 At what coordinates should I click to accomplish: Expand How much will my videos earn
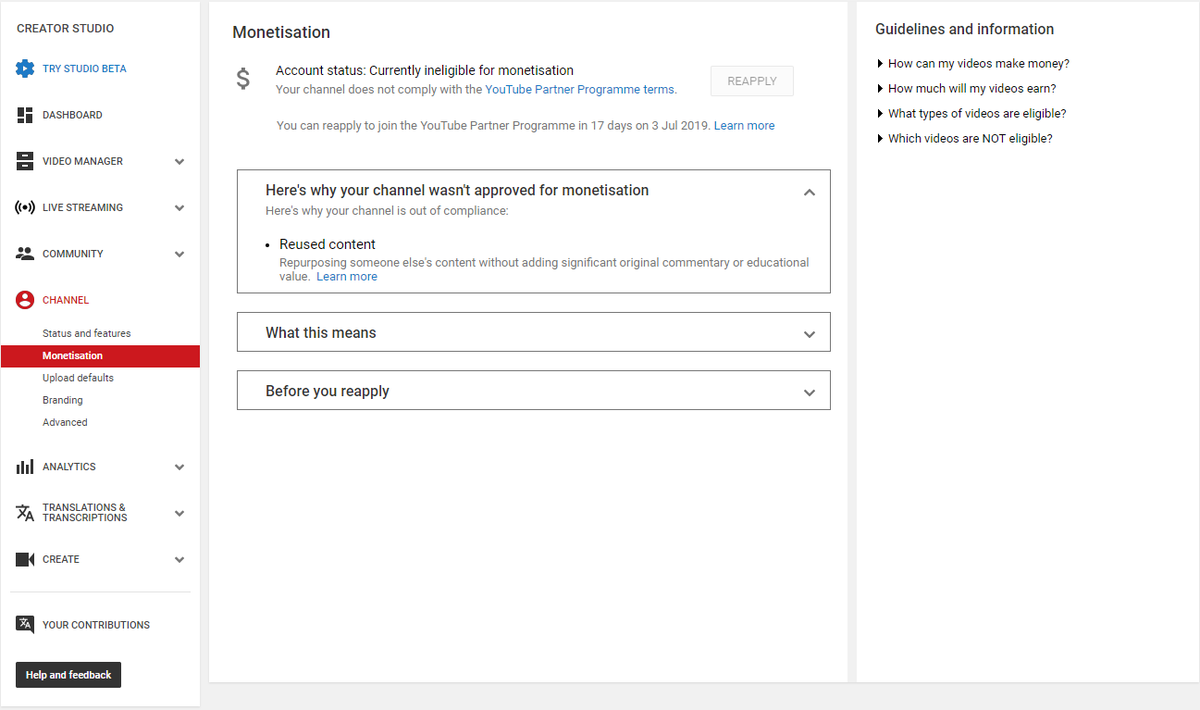click(x=966, y=89)
